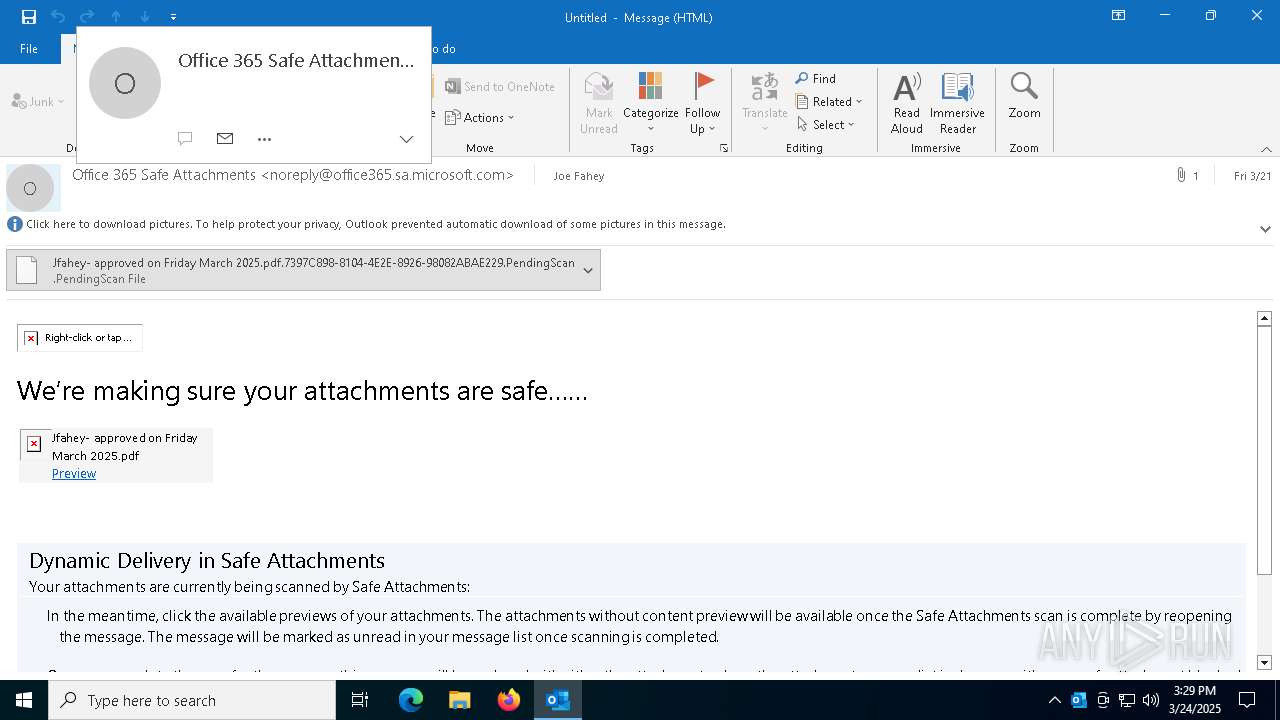The height and width of the screenshot is (720, 1280).
Task: Open the Actions dropdown
Action: [480, 117]
